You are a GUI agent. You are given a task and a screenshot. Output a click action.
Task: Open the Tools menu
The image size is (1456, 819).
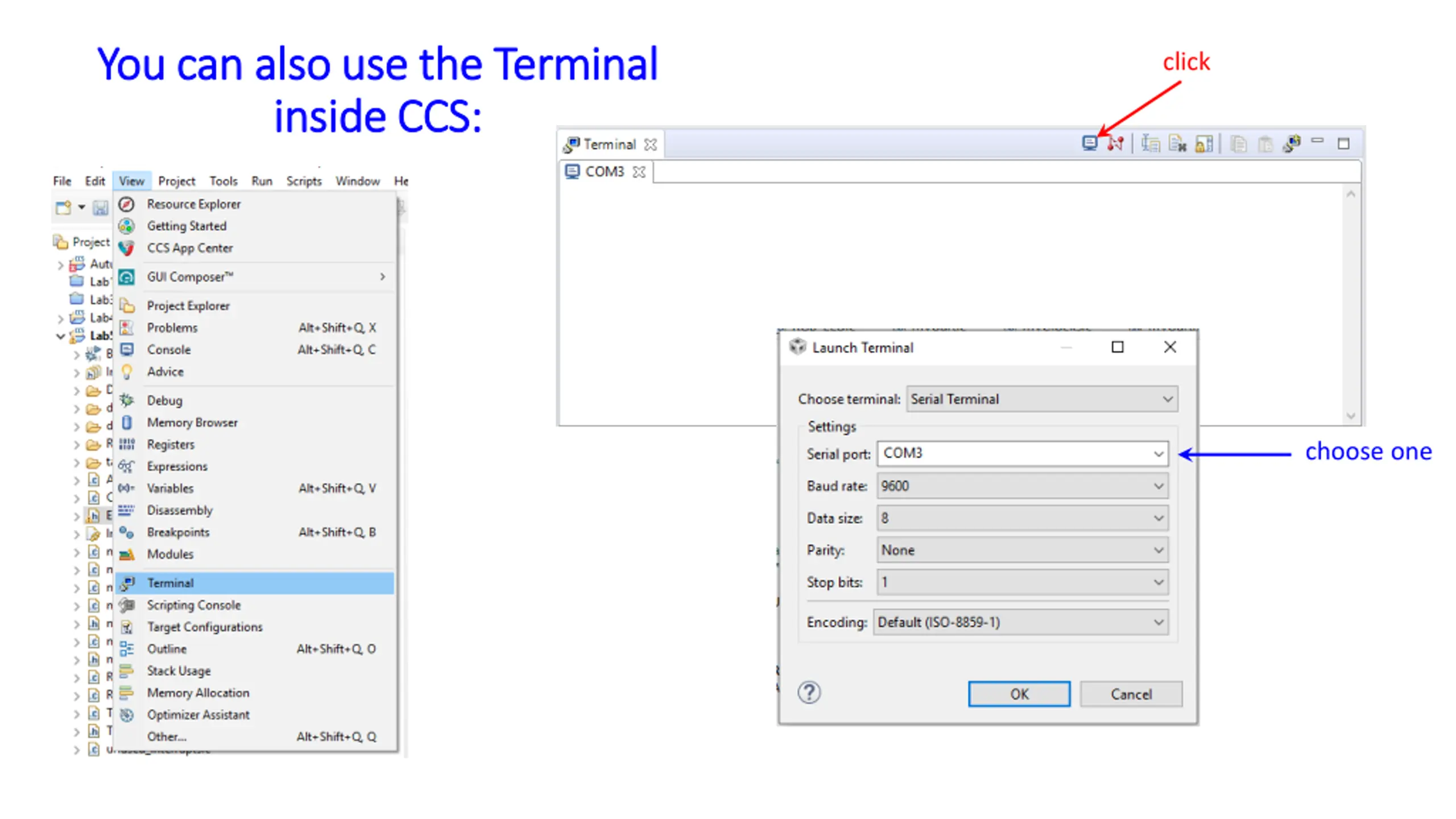coord(223,181)
